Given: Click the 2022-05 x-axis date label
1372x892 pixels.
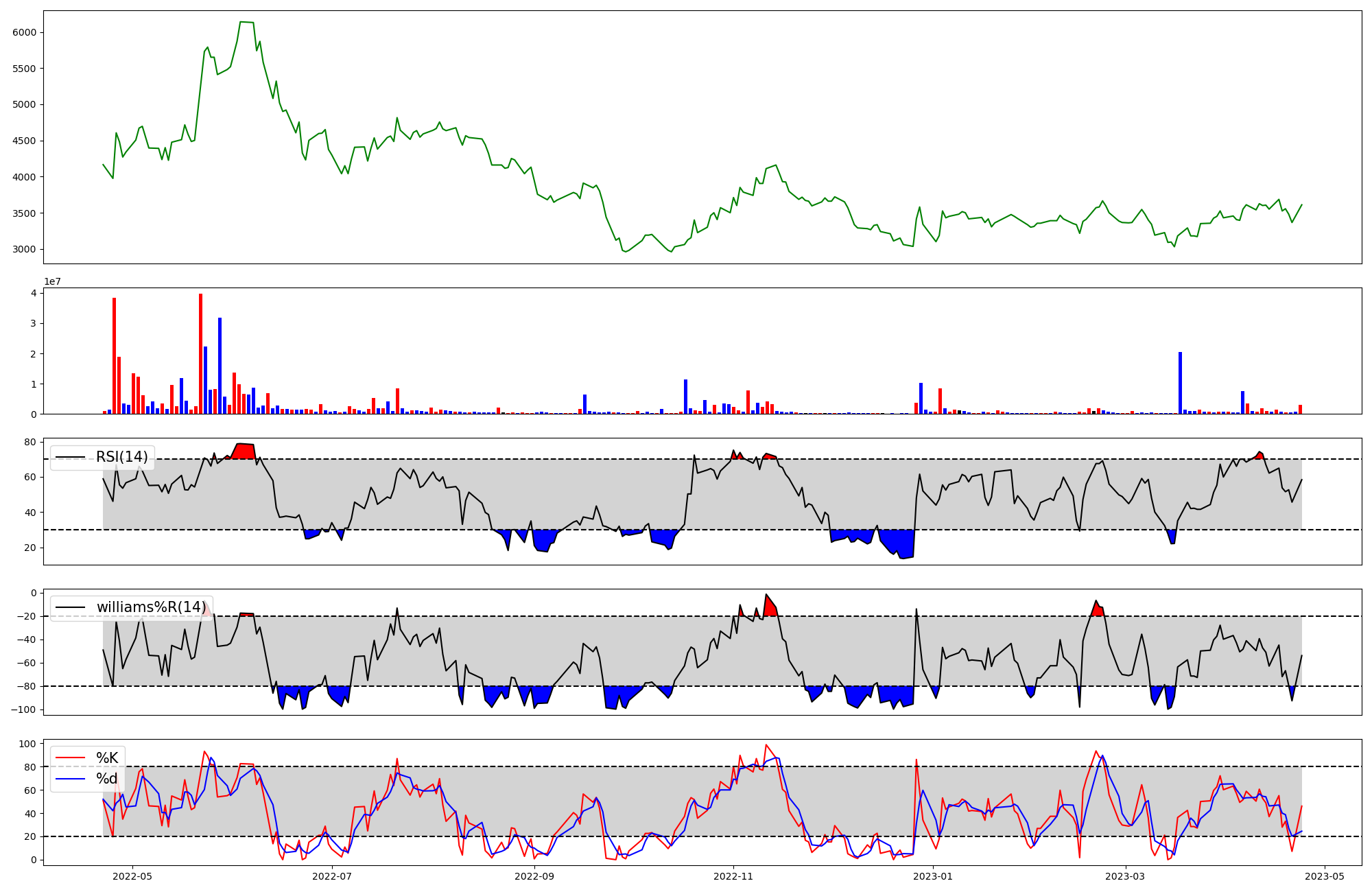Looking at the screenshot, I should [132, 876].
